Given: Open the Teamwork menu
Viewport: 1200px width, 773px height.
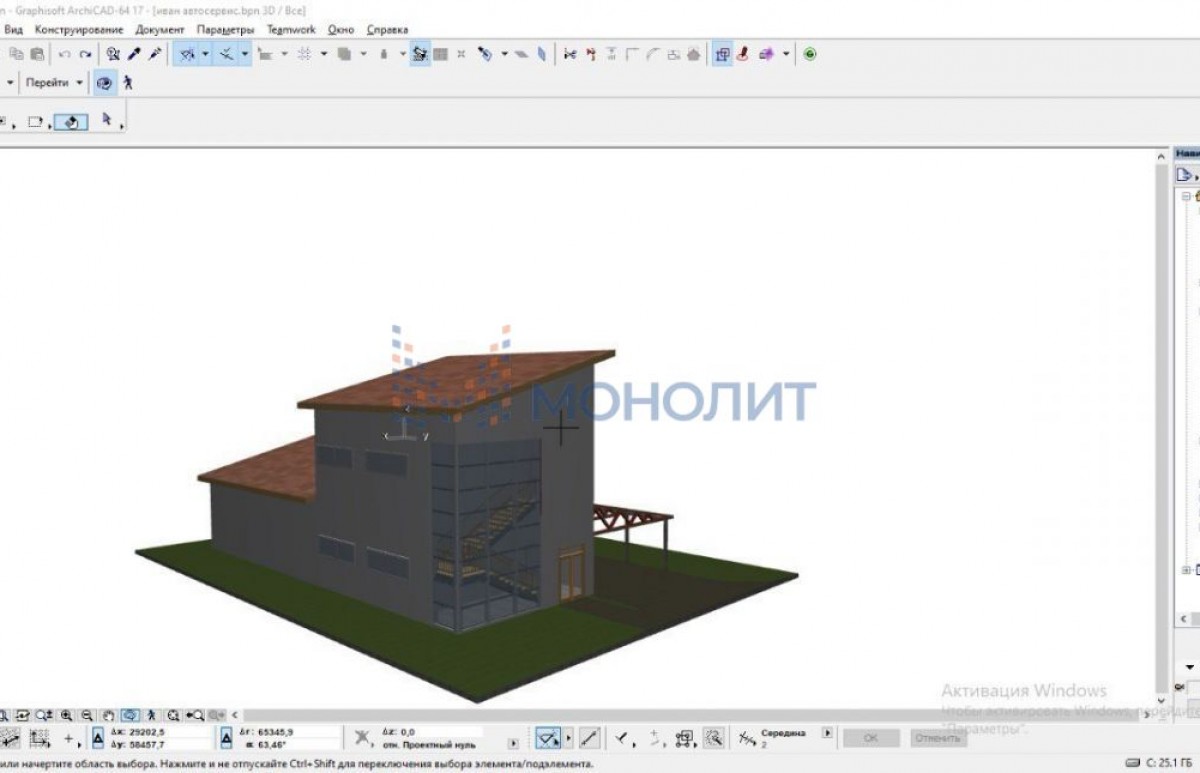Looking at the screenshot, I should 291,30.
